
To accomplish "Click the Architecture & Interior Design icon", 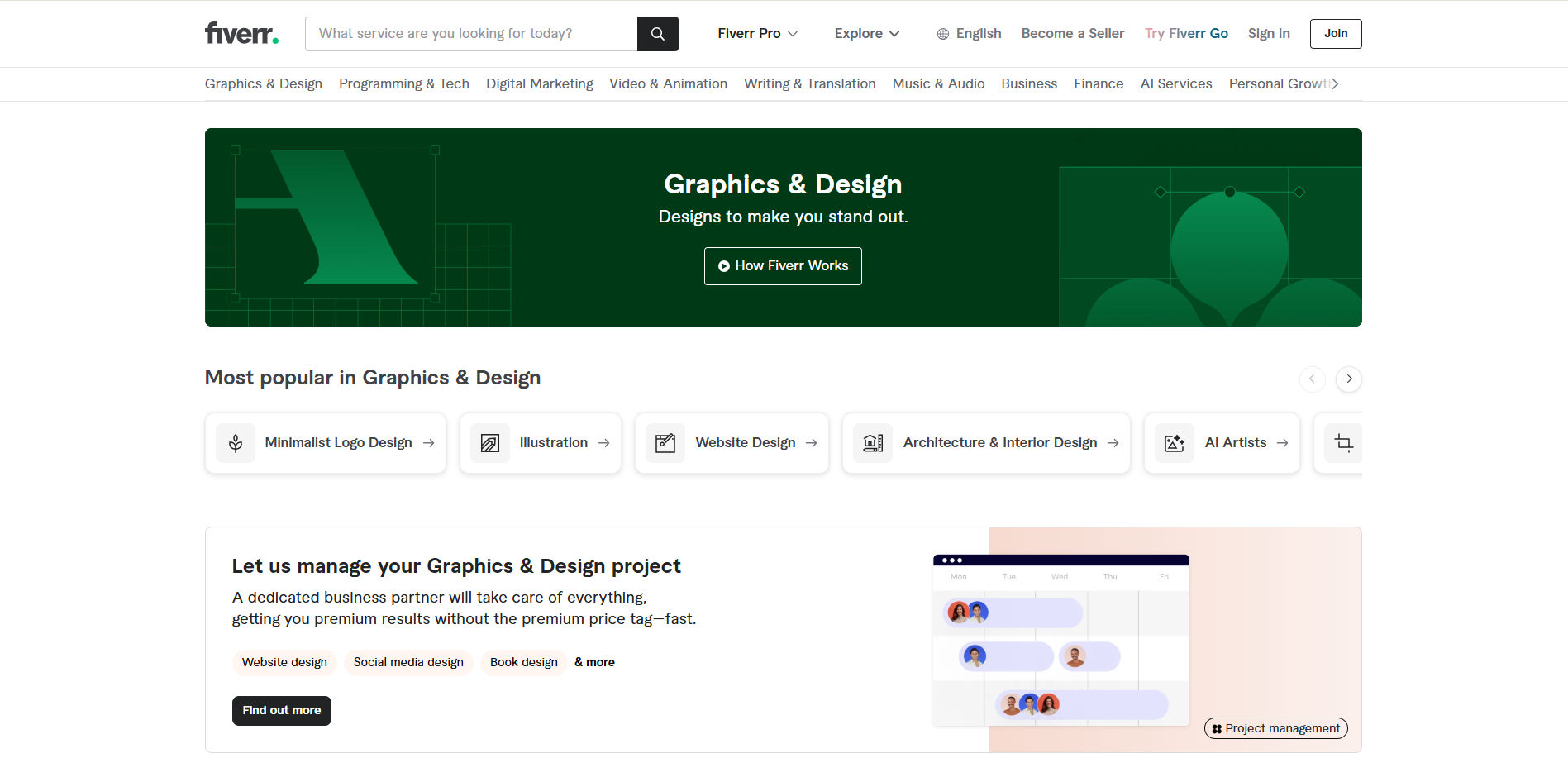I will [872, 442].
